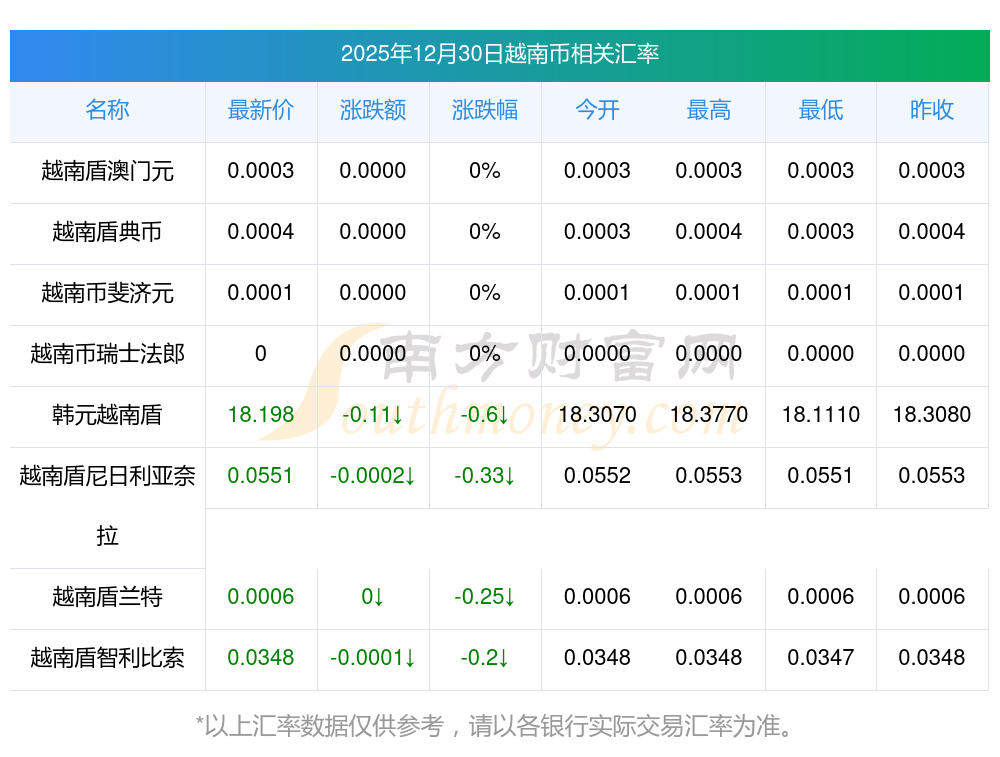The height and width of the screenshot is (757, 1000).
Task: Click the 涨跌幅 column header
Action: coord(485,110)
